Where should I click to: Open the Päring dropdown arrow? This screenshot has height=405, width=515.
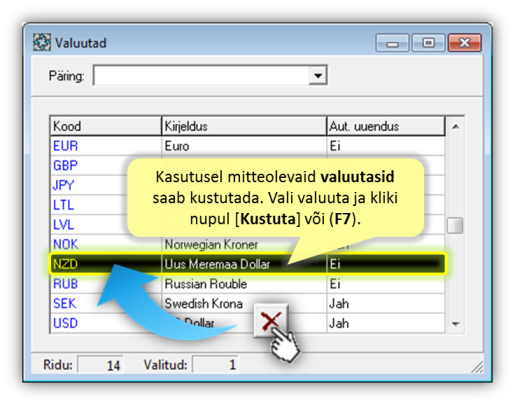[x=318, y=75]
